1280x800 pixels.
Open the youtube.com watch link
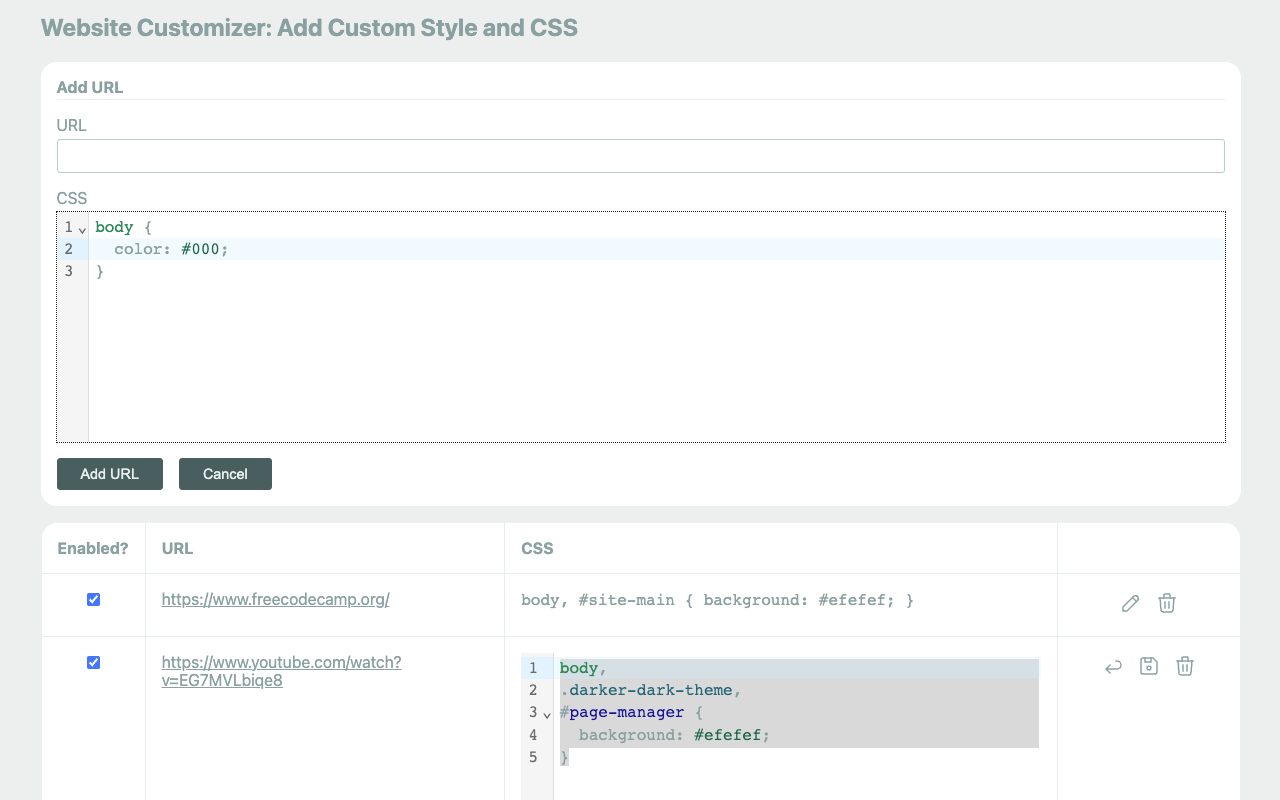281,671
